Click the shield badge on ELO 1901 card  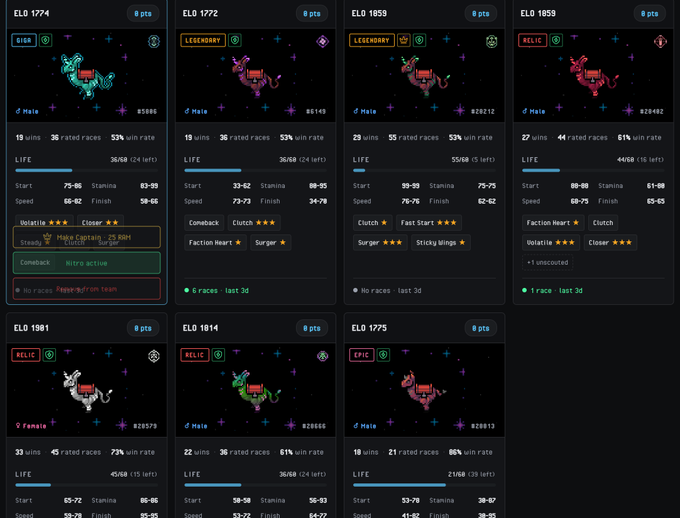coord(49,355)
